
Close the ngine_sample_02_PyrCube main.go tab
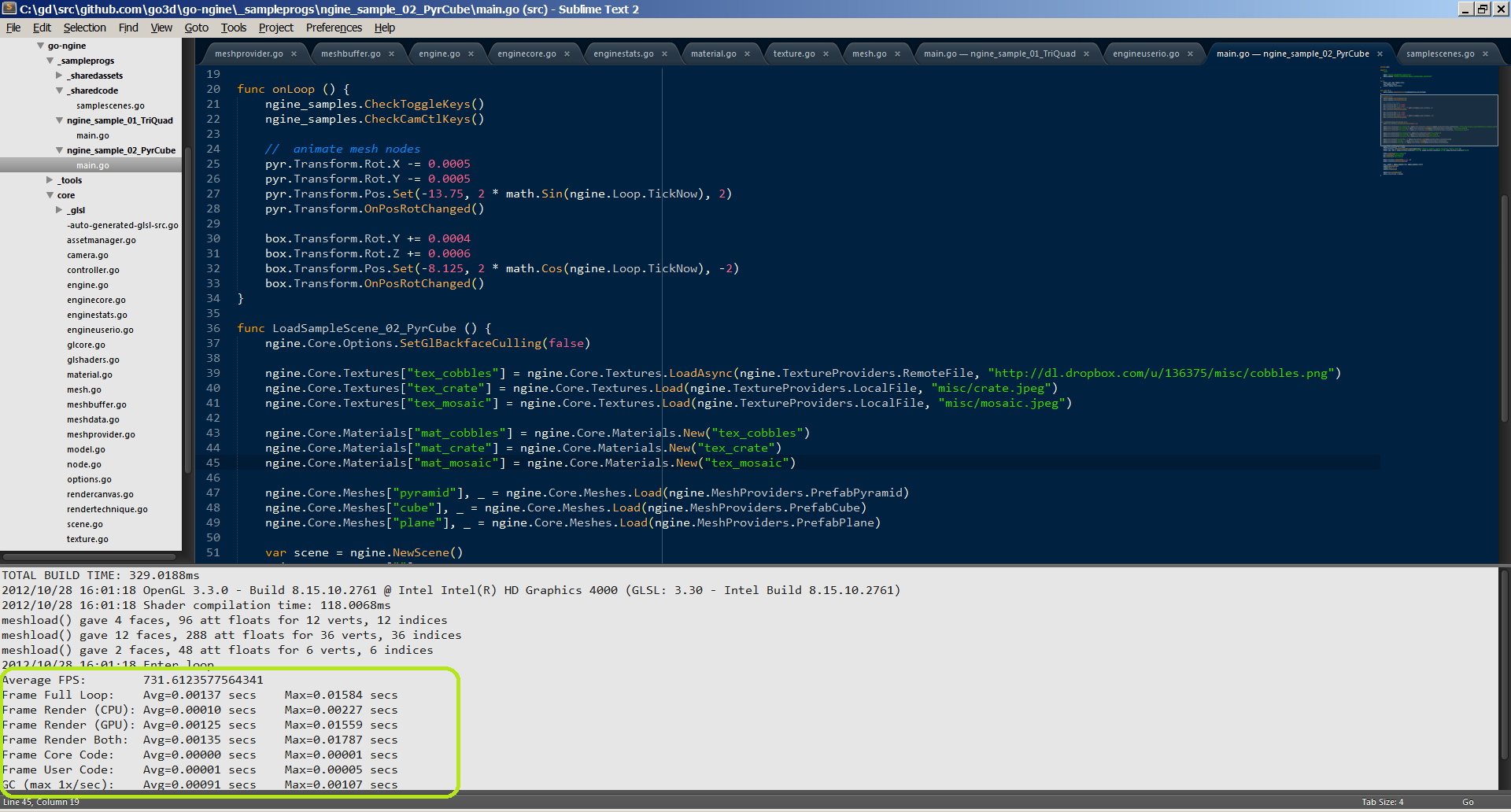click(x=1380, y=54)
